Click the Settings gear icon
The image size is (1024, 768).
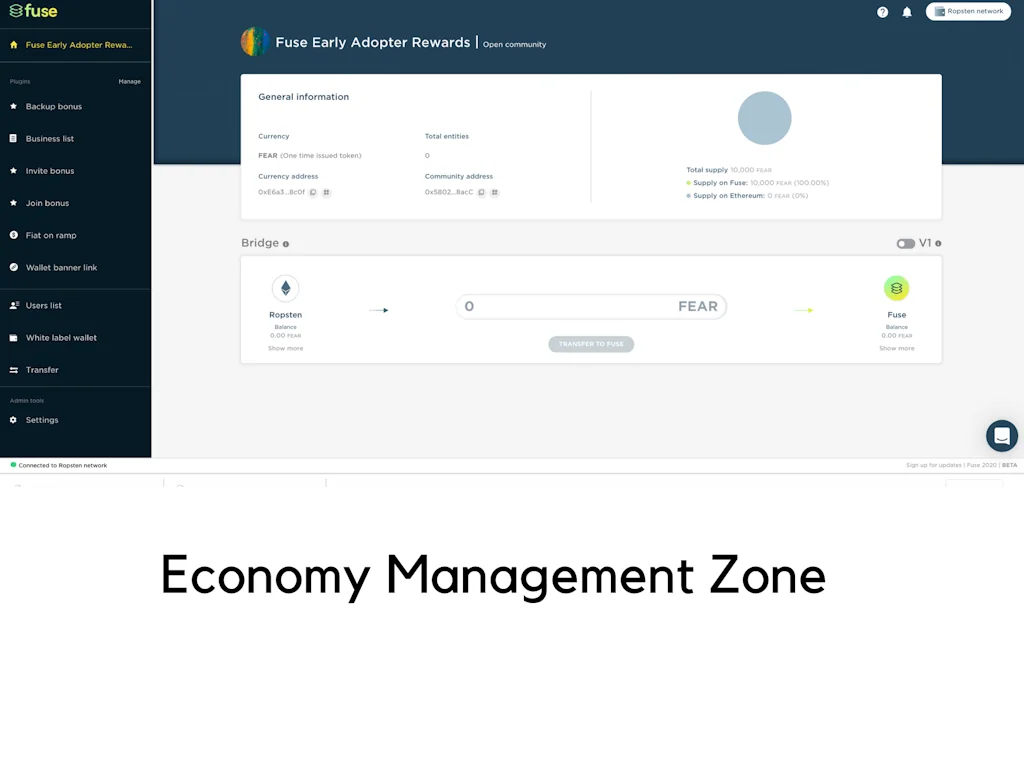pyautogui.click(x=14, y=420)
